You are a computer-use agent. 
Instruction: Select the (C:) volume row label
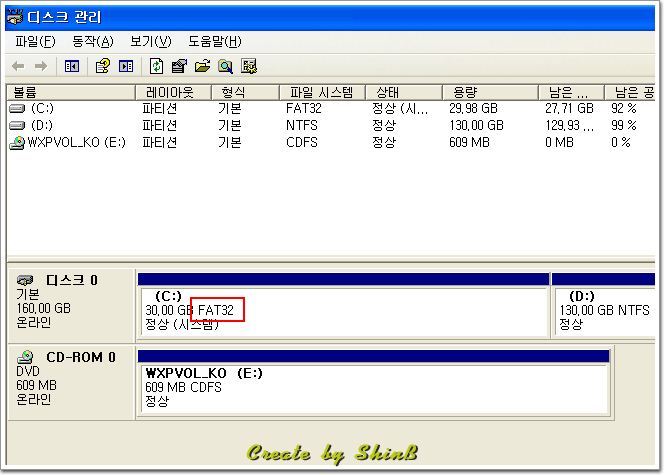coord(42,108)
